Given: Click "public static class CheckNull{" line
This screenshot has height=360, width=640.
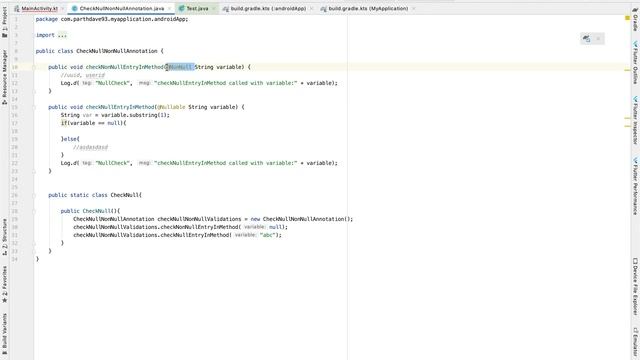Looking at the screenshot, I should 95,195.
